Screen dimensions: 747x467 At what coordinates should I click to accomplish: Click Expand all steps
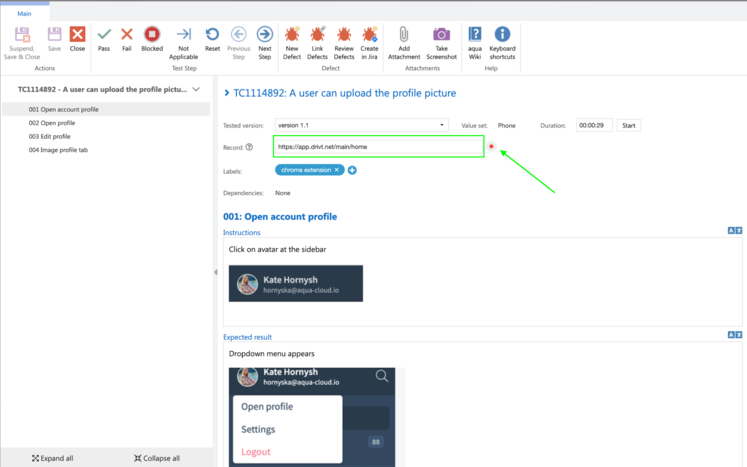(53, 458)
